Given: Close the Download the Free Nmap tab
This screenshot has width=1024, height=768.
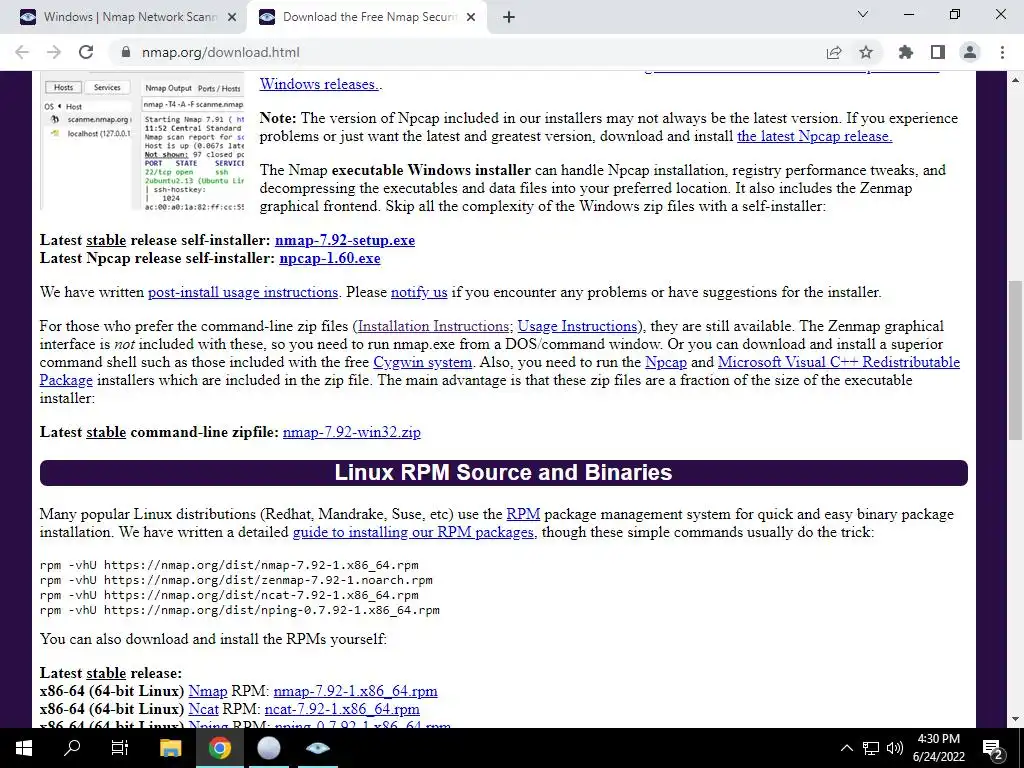Looking at the screenshot, I should click(x=471, y=18).
